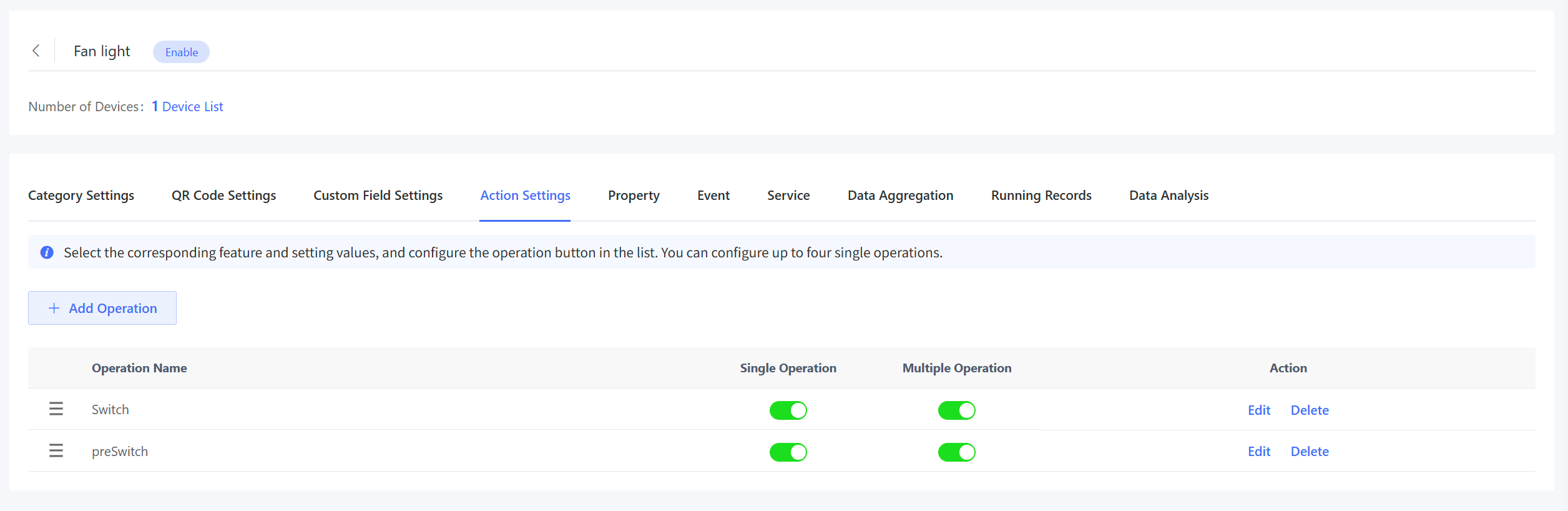Open the Data Aggregation tab
The height and width of the screenshot is (511, 1568).
tap(900, 196)
